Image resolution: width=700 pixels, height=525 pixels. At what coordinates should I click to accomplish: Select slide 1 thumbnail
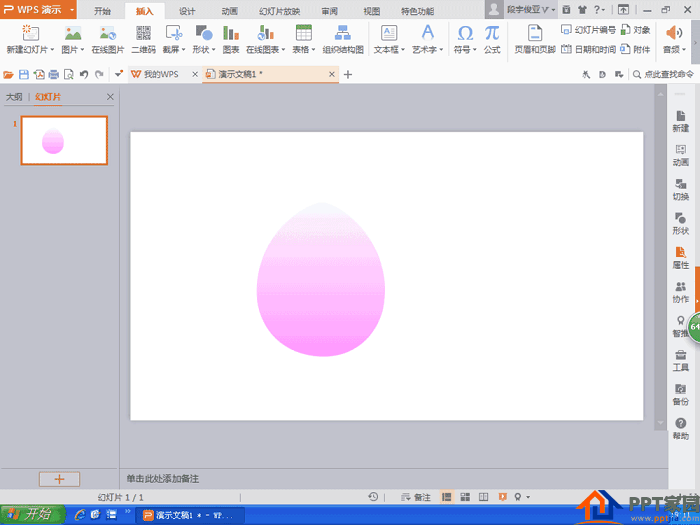click(64, 140)
